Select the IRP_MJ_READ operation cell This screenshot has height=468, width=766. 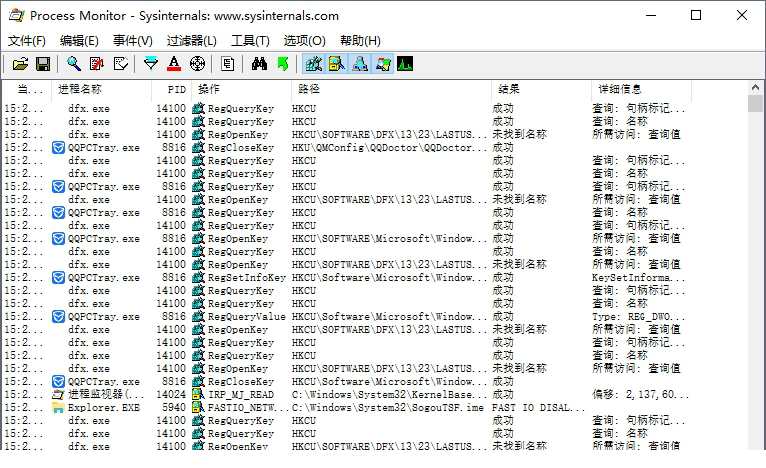[x=241, y=394]
